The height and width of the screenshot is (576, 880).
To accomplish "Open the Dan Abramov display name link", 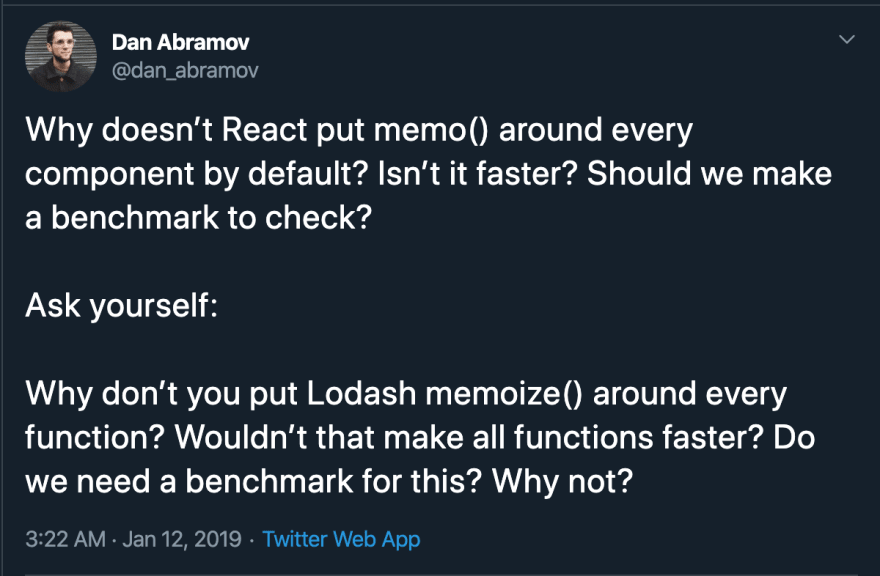I will 180,42.
